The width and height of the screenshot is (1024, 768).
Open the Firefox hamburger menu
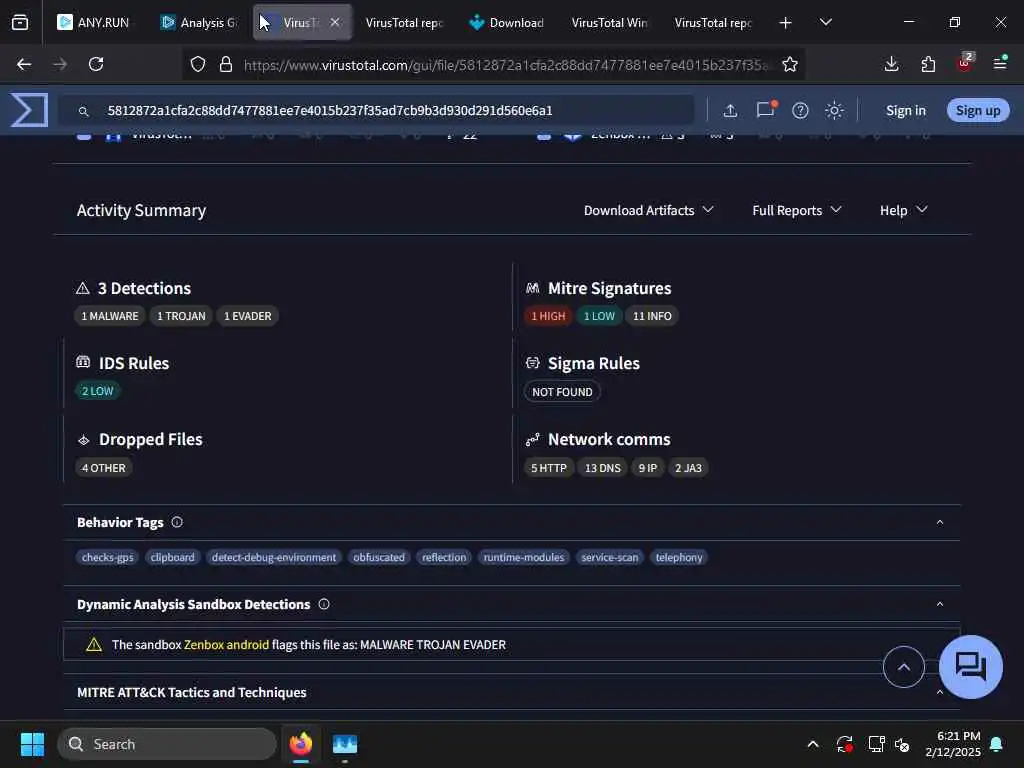point(1000,63)
